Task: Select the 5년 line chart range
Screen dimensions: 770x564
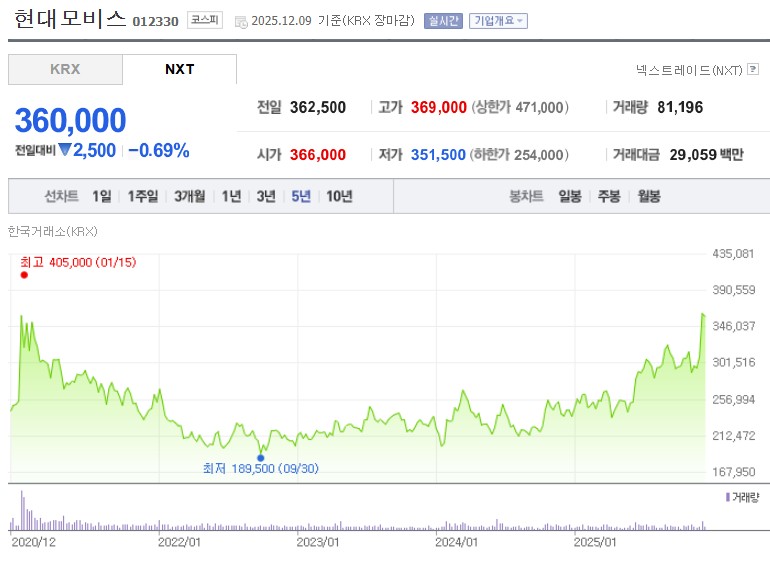Action: [301, 196]
